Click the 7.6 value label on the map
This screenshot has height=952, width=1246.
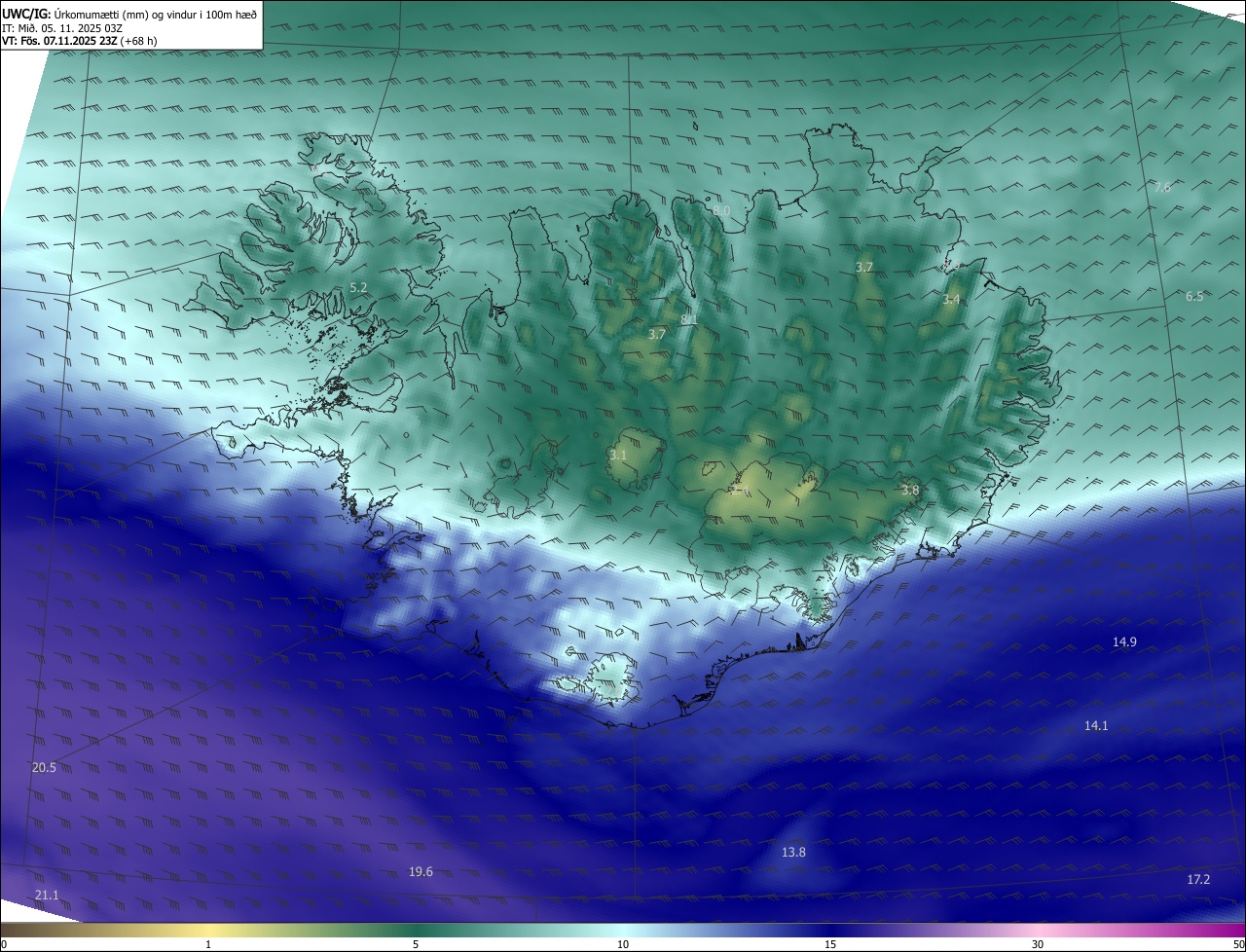1162,187
